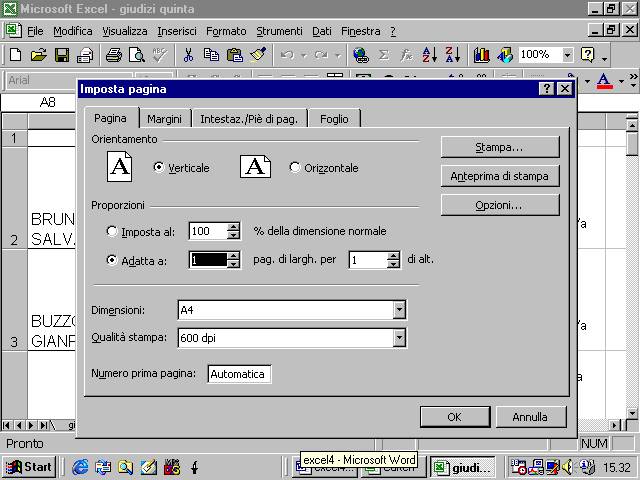Screen dimensions: 640x480
Task: Open a file with the Open folder icon
Action: pyautogui.click(x=38, y=55)
